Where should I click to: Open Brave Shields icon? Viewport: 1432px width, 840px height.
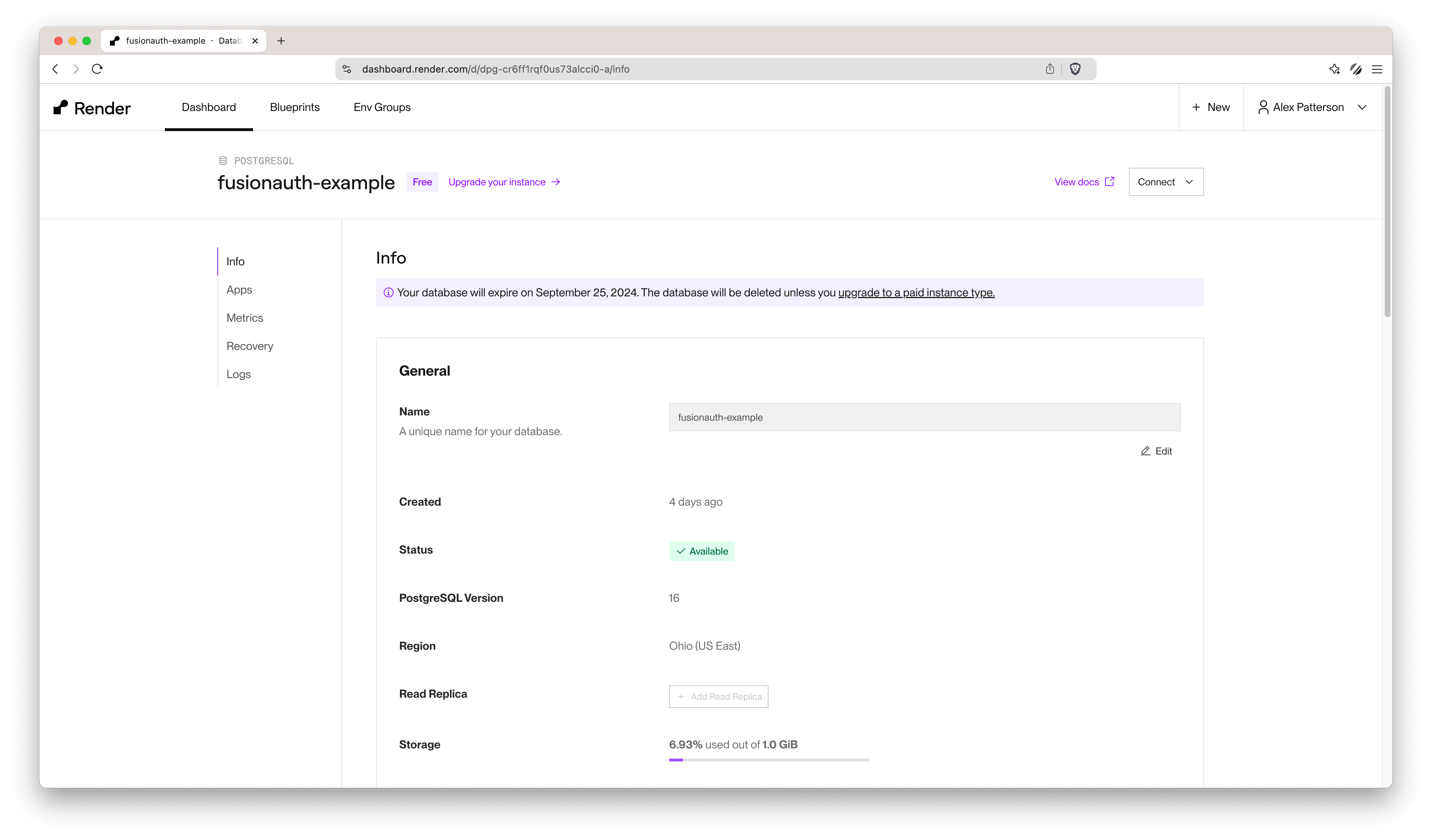point(1075,69)
